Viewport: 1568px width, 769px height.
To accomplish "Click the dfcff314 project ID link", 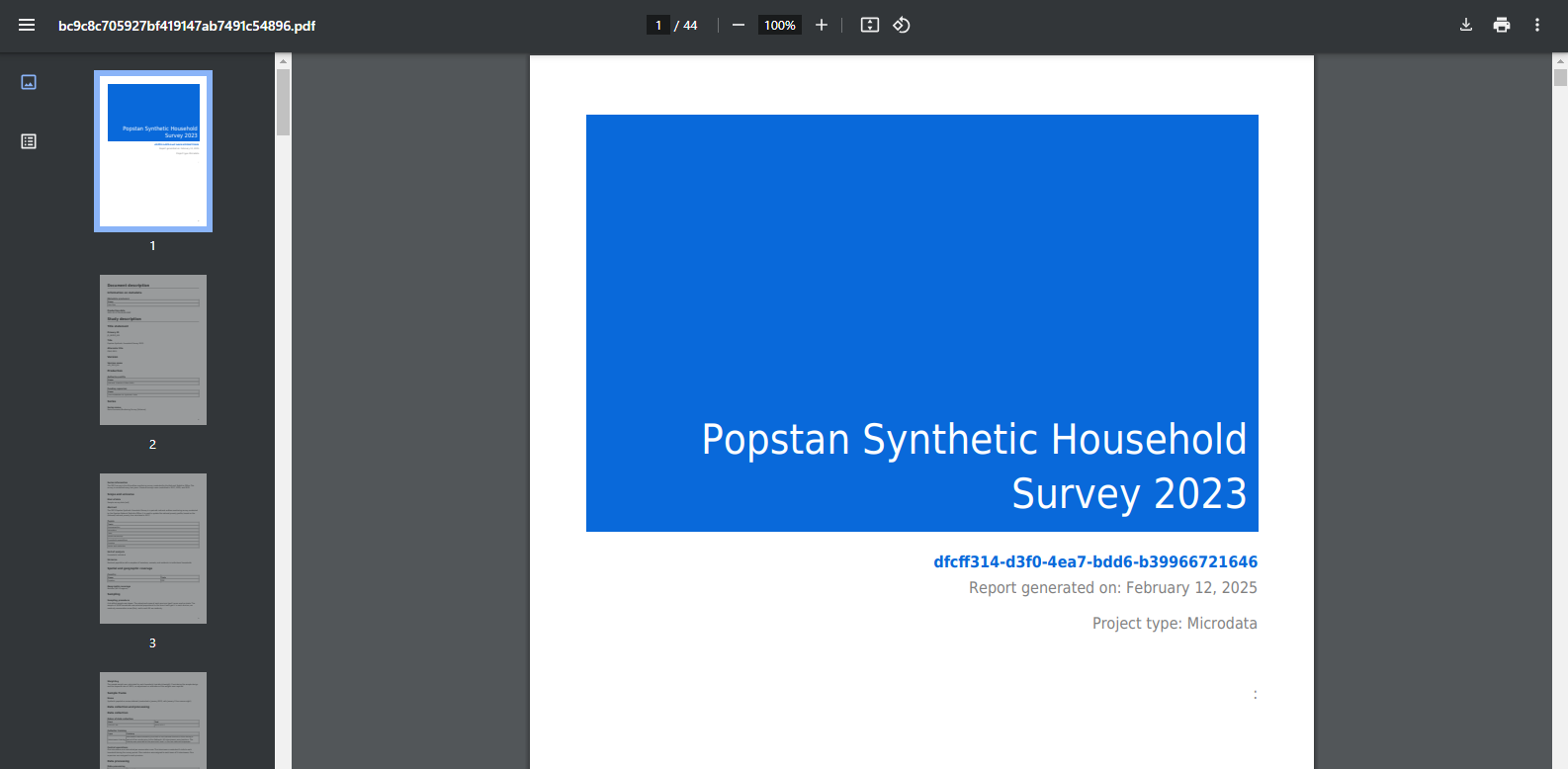I will 1095,561.
